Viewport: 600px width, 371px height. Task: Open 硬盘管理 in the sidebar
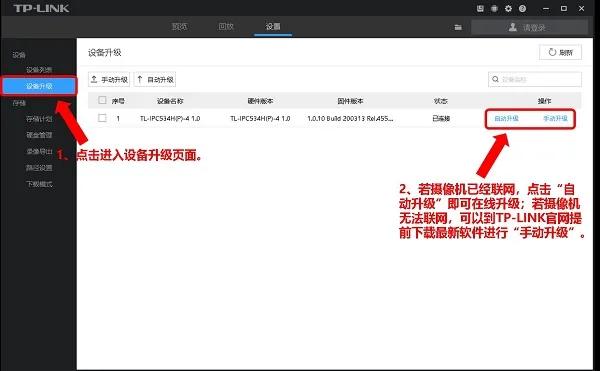point(39,135)
